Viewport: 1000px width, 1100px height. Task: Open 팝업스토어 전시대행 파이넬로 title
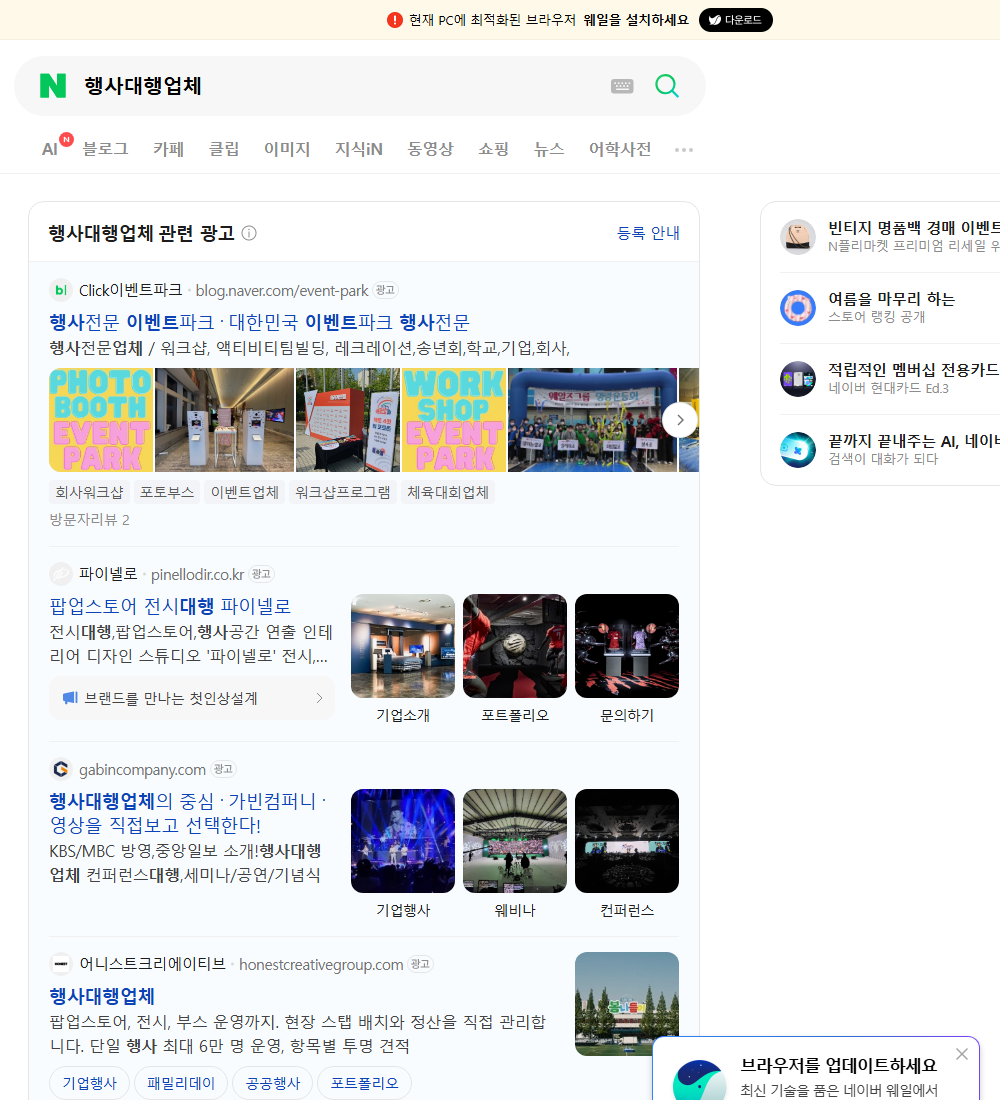coord(170,605)
